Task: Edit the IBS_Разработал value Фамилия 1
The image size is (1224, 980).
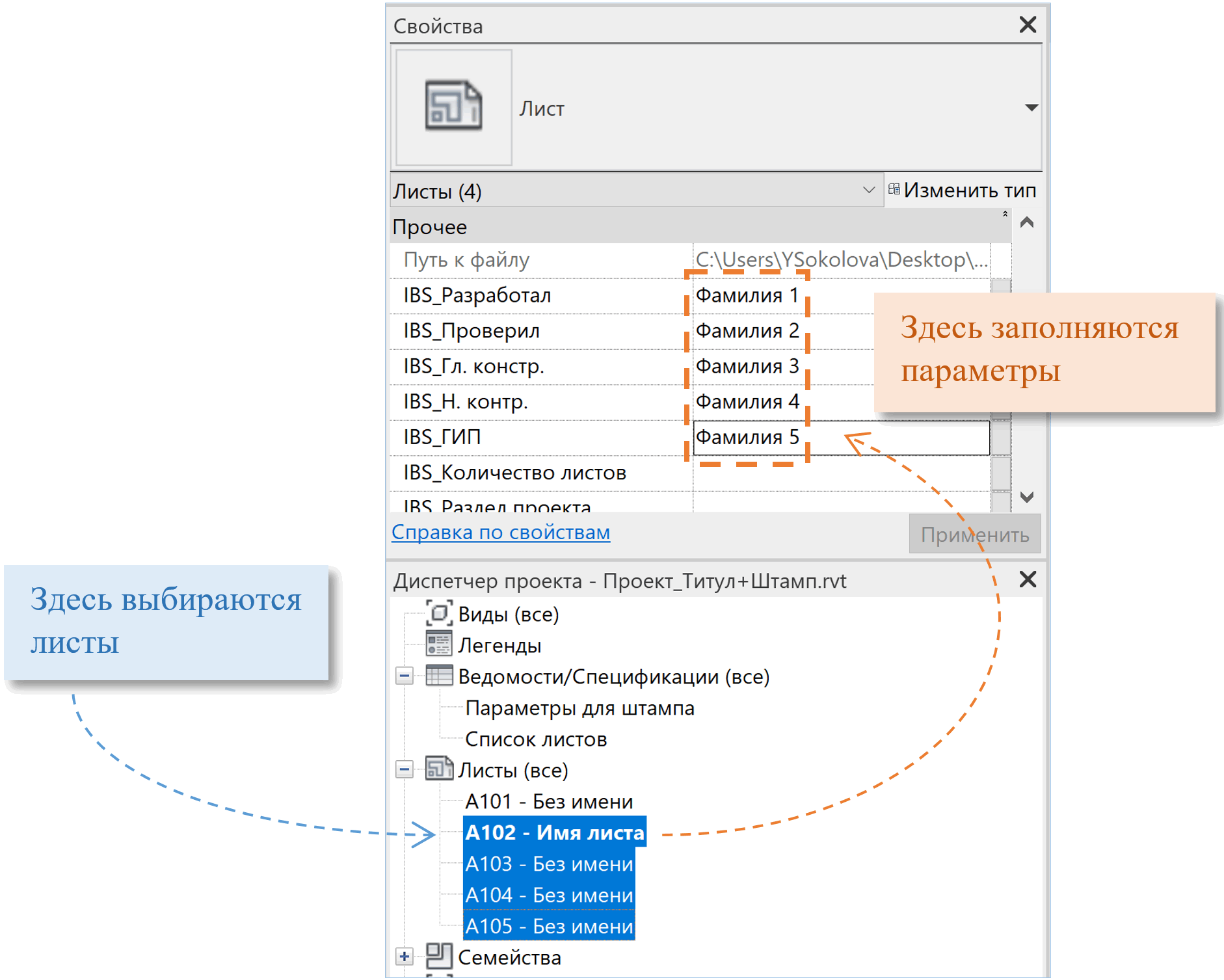Action: pyautogui.click(x=747, y=295)
